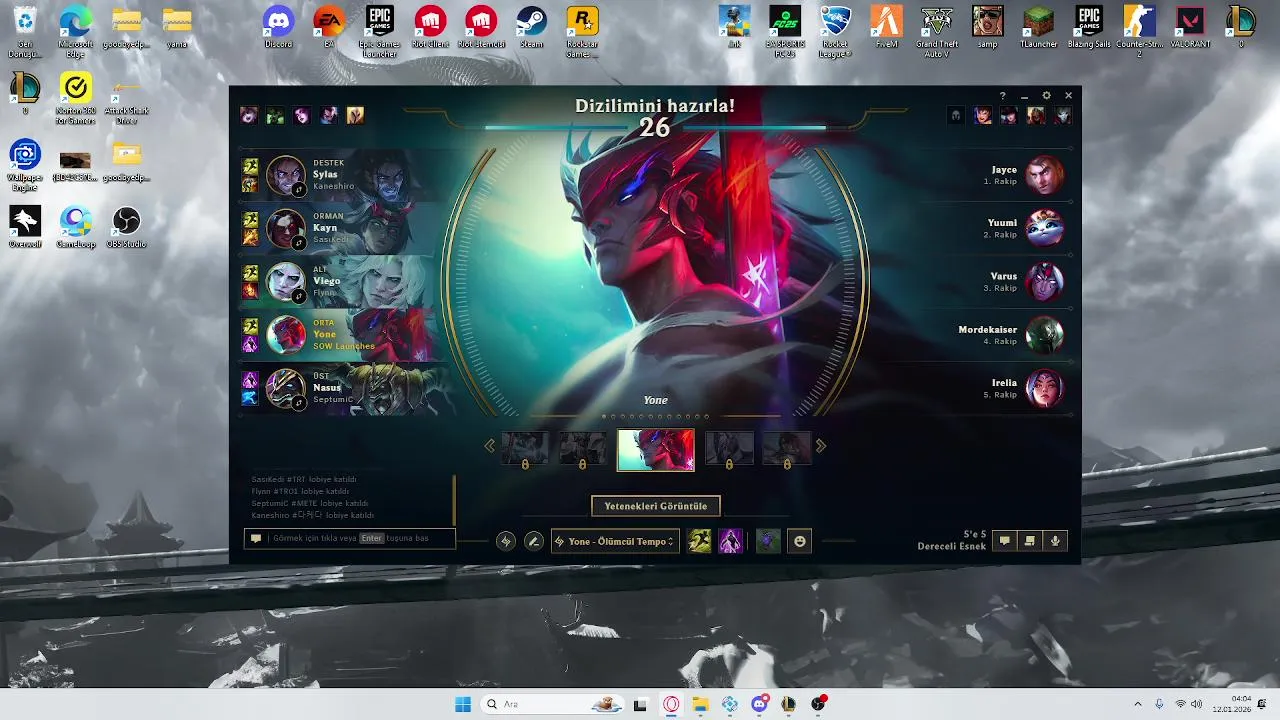Open the ward skin selector icon
This screenshot has height=720, width=1280.
pos(768,541)
